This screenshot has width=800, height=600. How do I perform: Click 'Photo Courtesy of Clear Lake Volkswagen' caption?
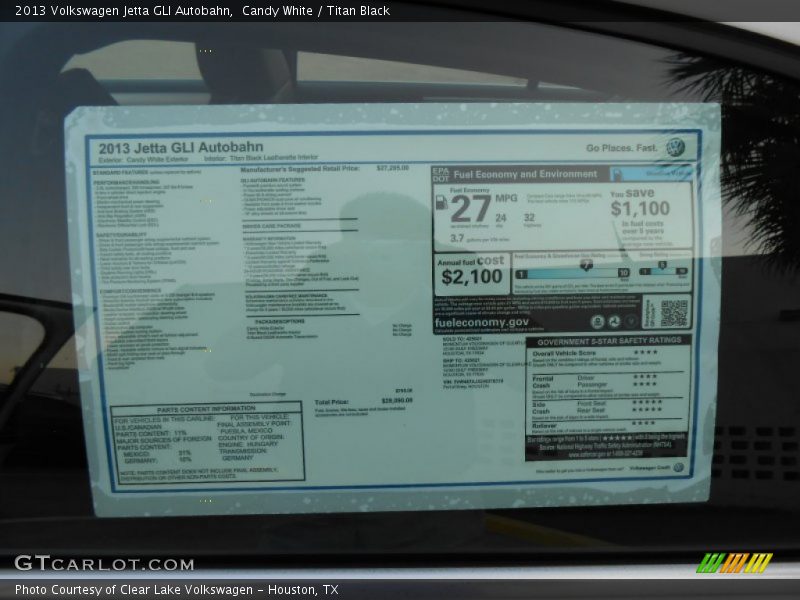134,590
